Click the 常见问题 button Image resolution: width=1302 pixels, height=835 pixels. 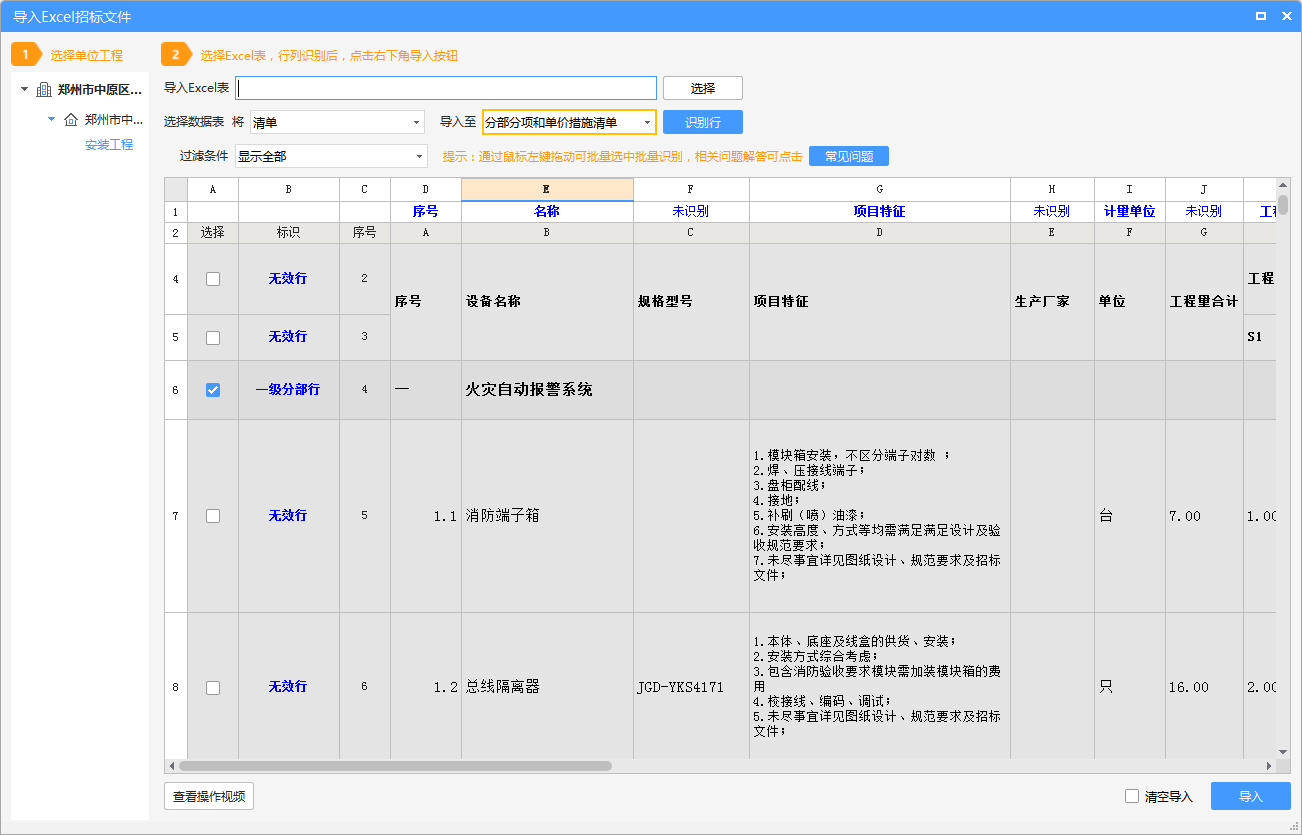coord(849,156)
